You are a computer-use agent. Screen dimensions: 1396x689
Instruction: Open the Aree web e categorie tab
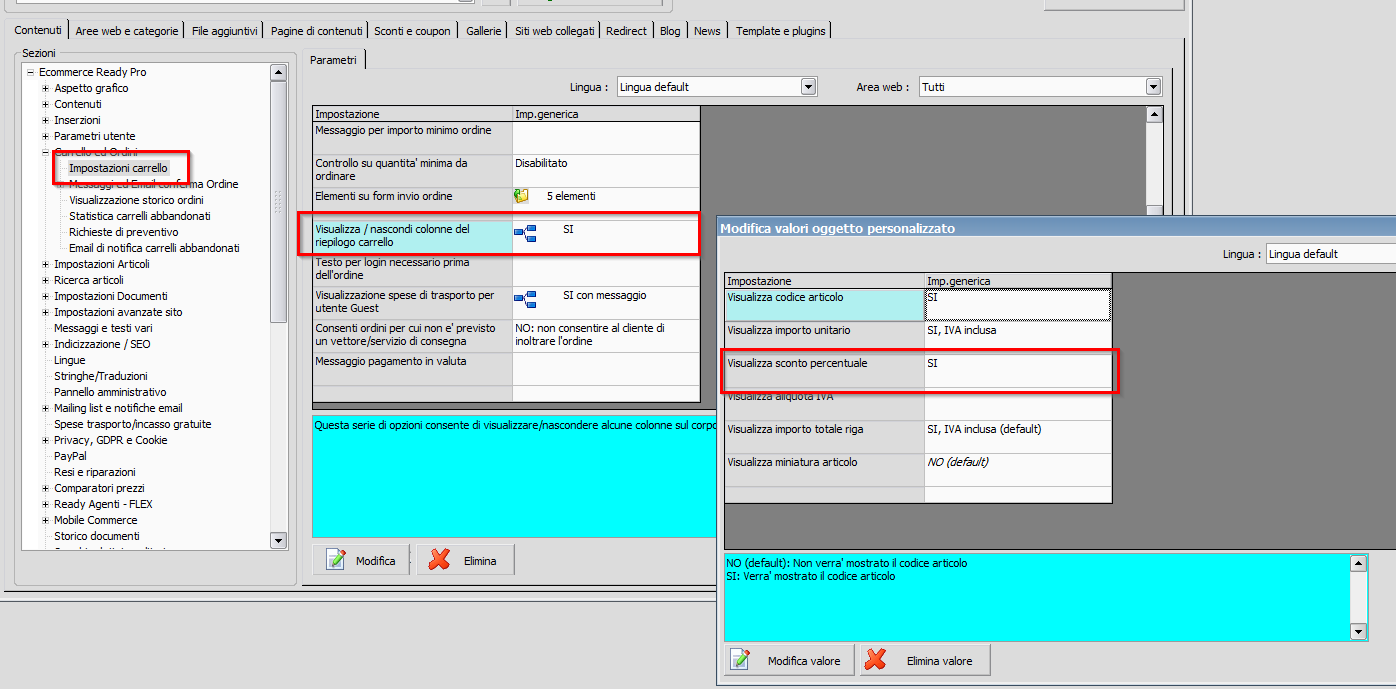click(x=127, y=31)
